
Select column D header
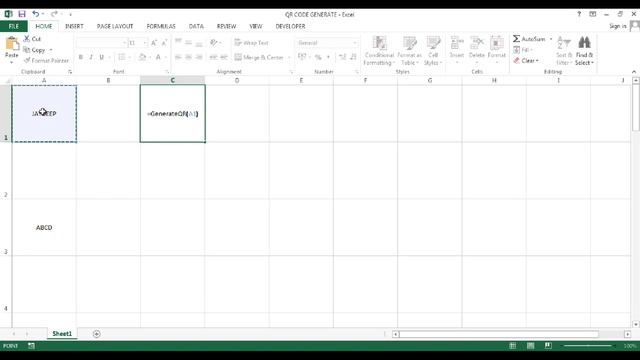(x=237, y=80)
